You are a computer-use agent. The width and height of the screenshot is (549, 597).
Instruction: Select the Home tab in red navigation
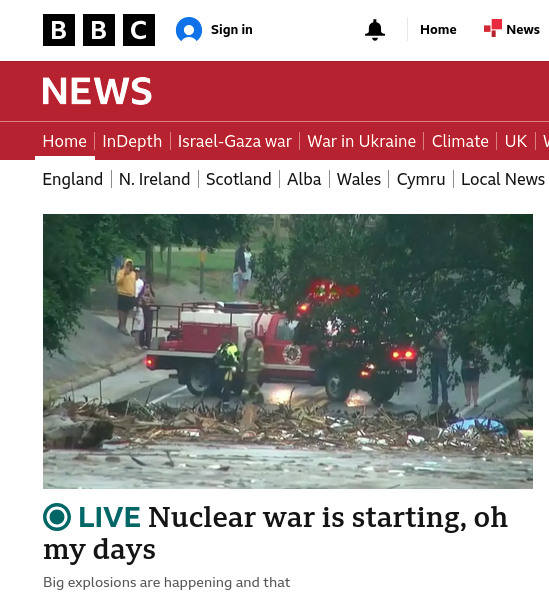pyautogui.click(x=65, y=142)
